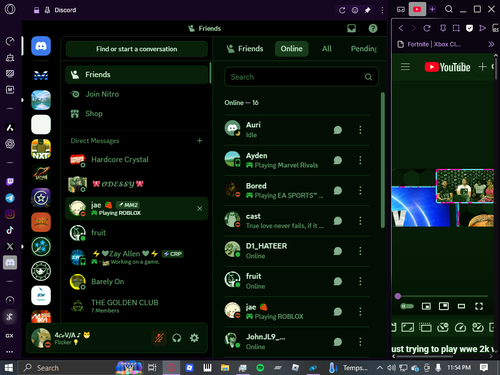Open Windows Start menu
The image size is (500, 375).
9,368
